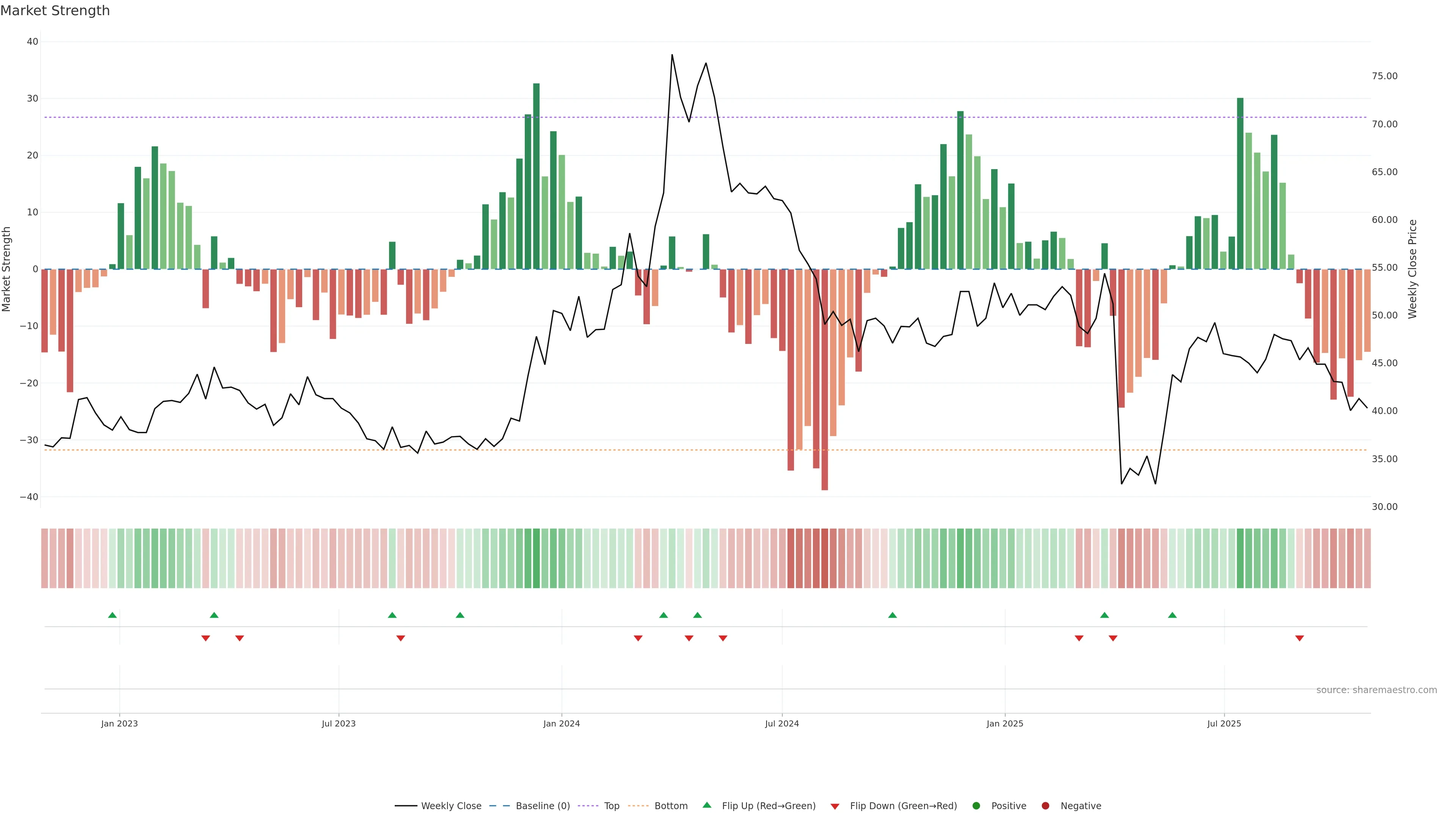
Task: Click the source: sharemaestro.com text
Action: [1376, 690]
